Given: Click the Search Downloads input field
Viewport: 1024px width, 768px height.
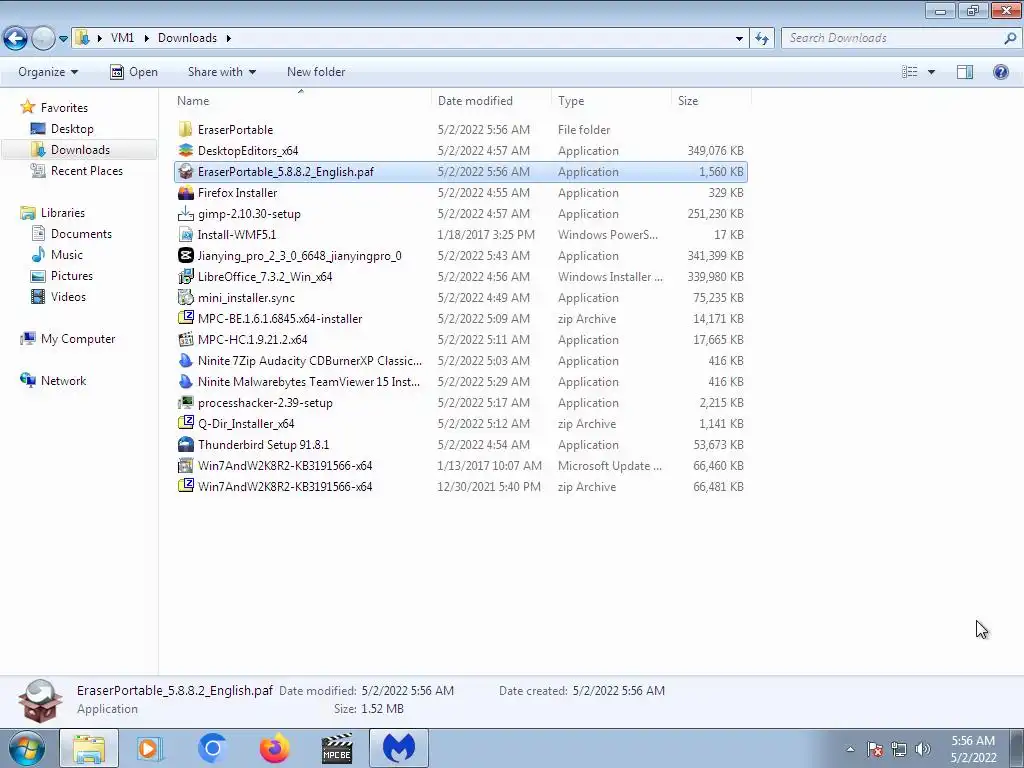Looking at the screenshot, I should 893,38.
